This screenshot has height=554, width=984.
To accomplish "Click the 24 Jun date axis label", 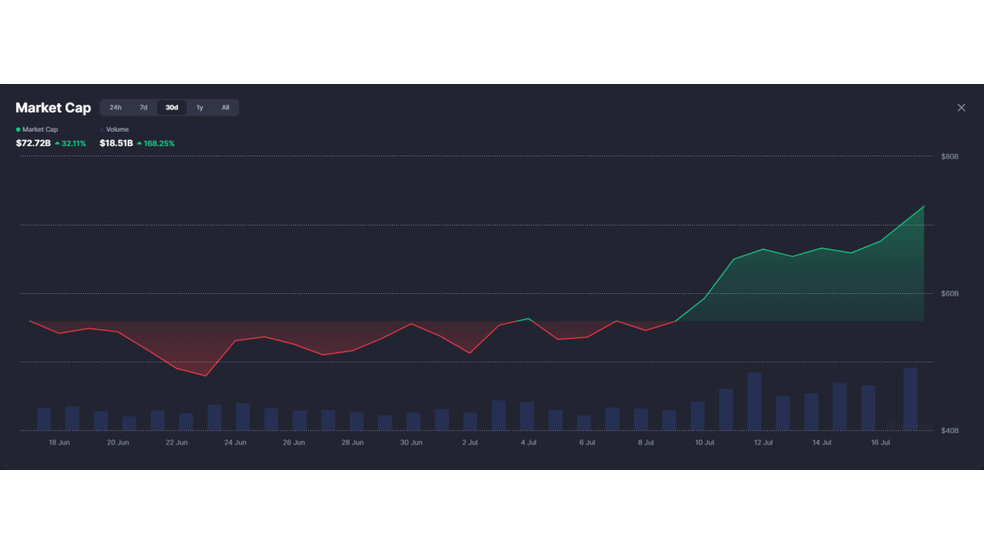I will pyautogui.click(x=235, y=443).
